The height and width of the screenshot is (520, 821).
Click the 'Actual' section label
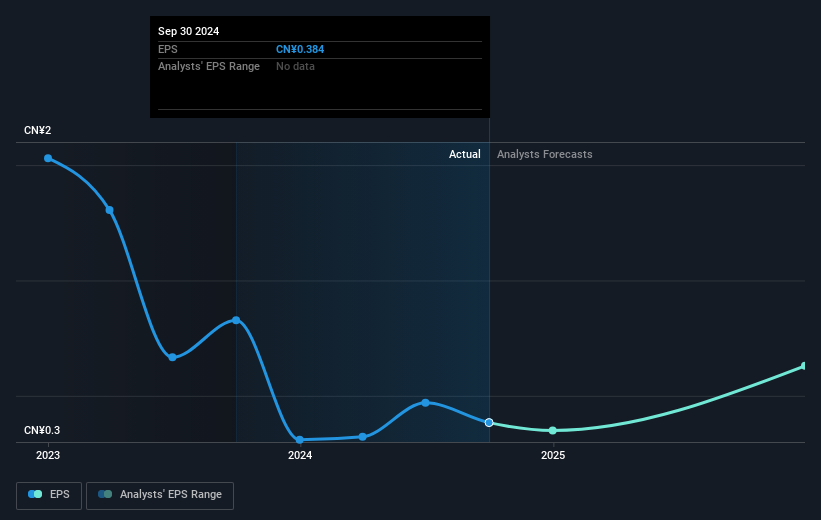pyautogui.click(x=464, y=154)
